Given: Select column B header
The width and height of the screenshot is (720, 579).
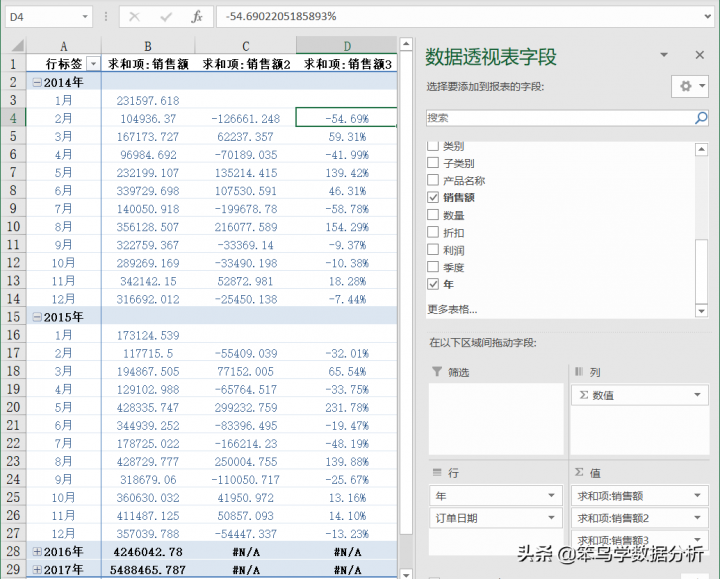Looking at the screenshot, I should click(148, 46).
